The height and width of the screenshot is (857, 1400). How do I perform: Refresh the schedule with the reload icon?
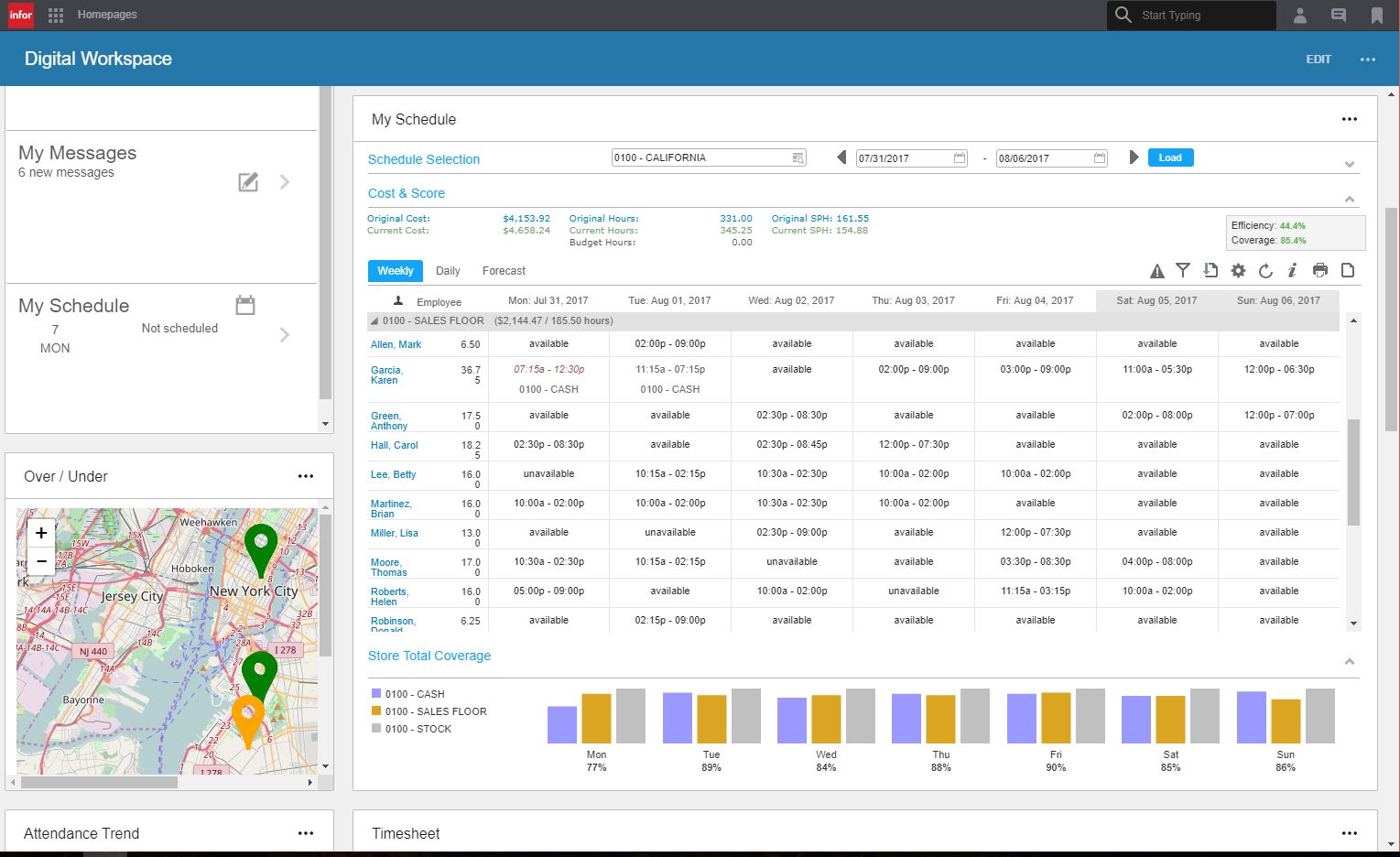(1265, 270)
